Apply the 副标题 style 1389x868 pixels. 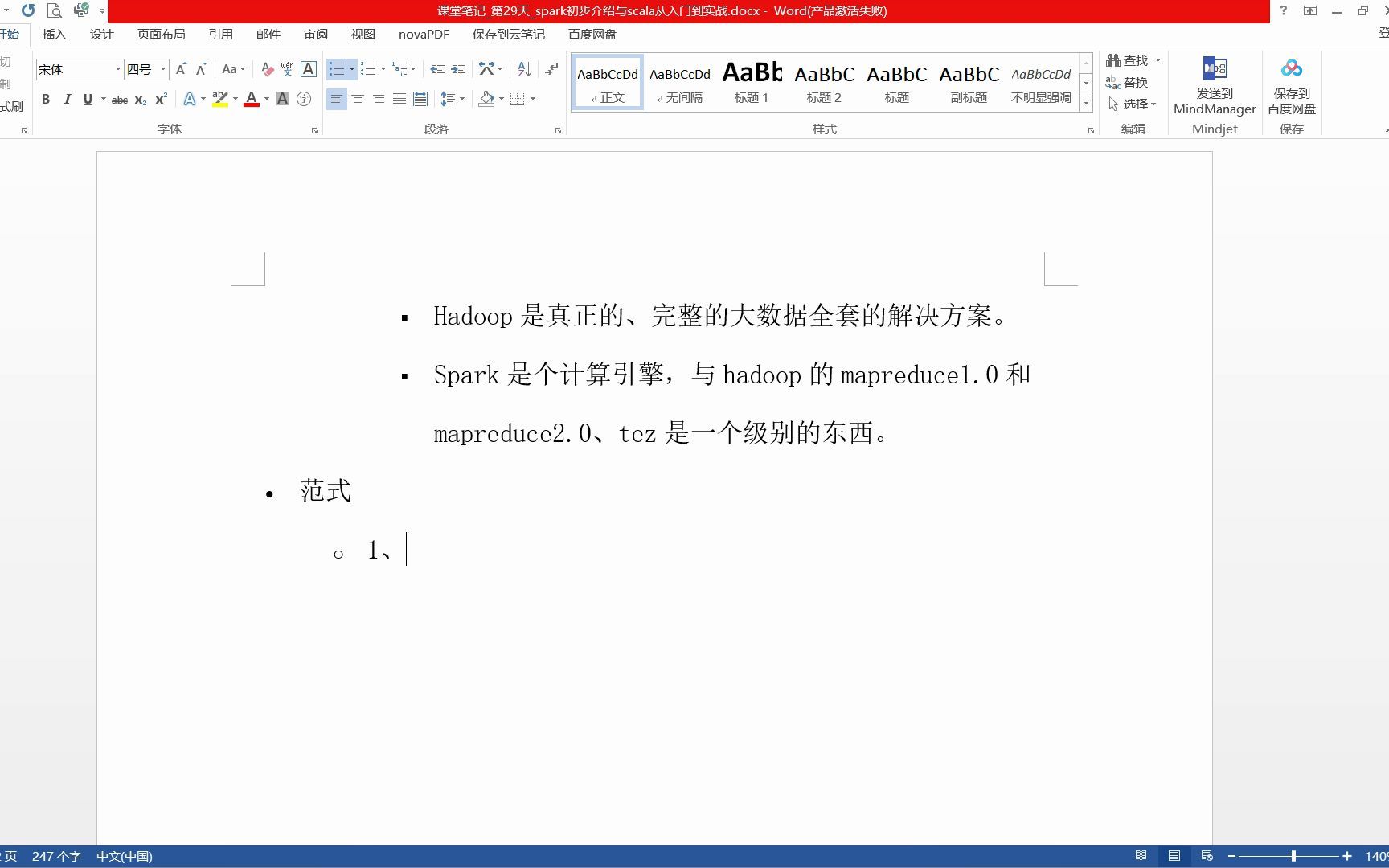coord(969,83)
